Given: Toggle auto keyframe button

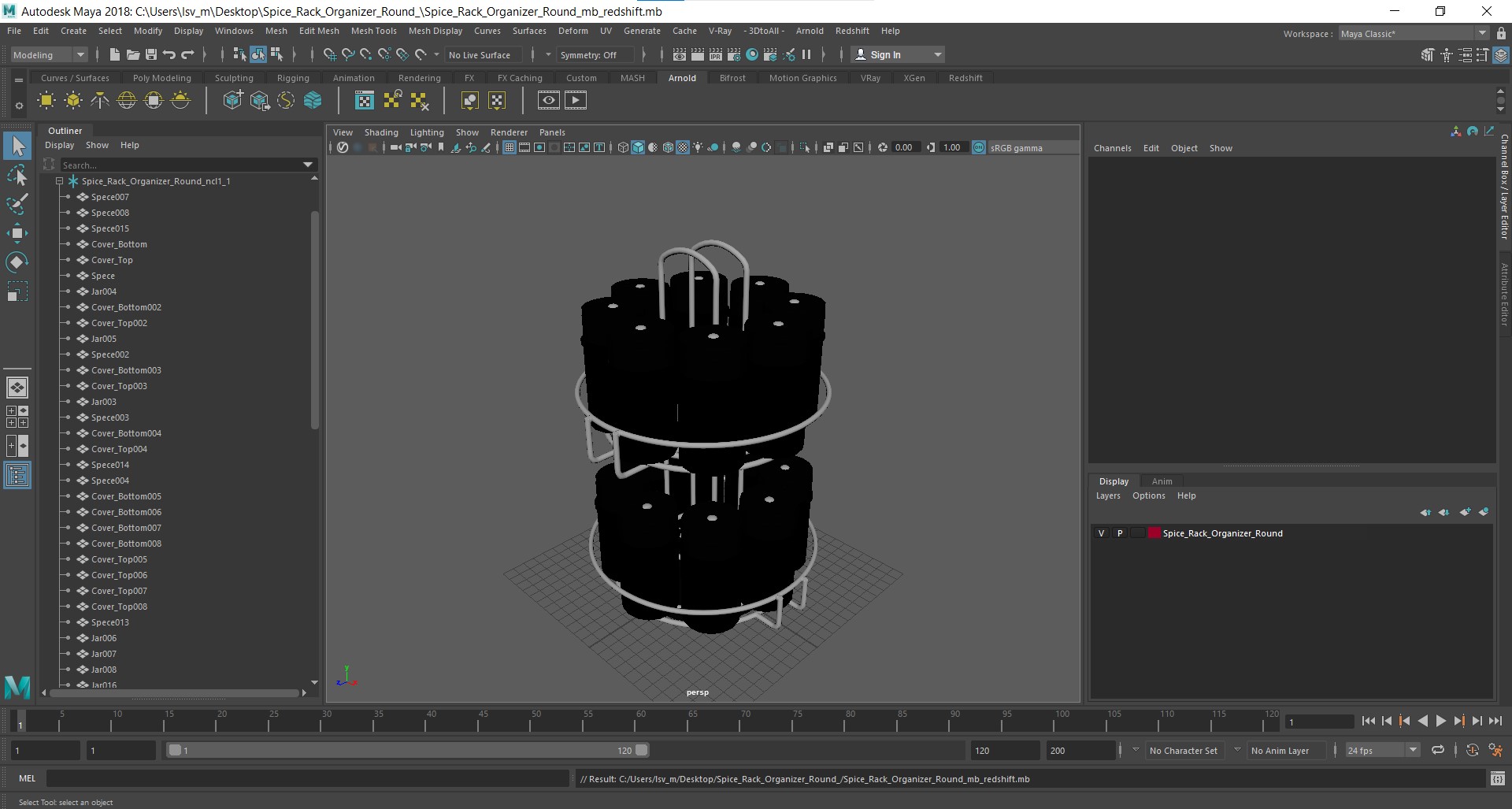Looking at the screenshot, I should point(1473,750).
